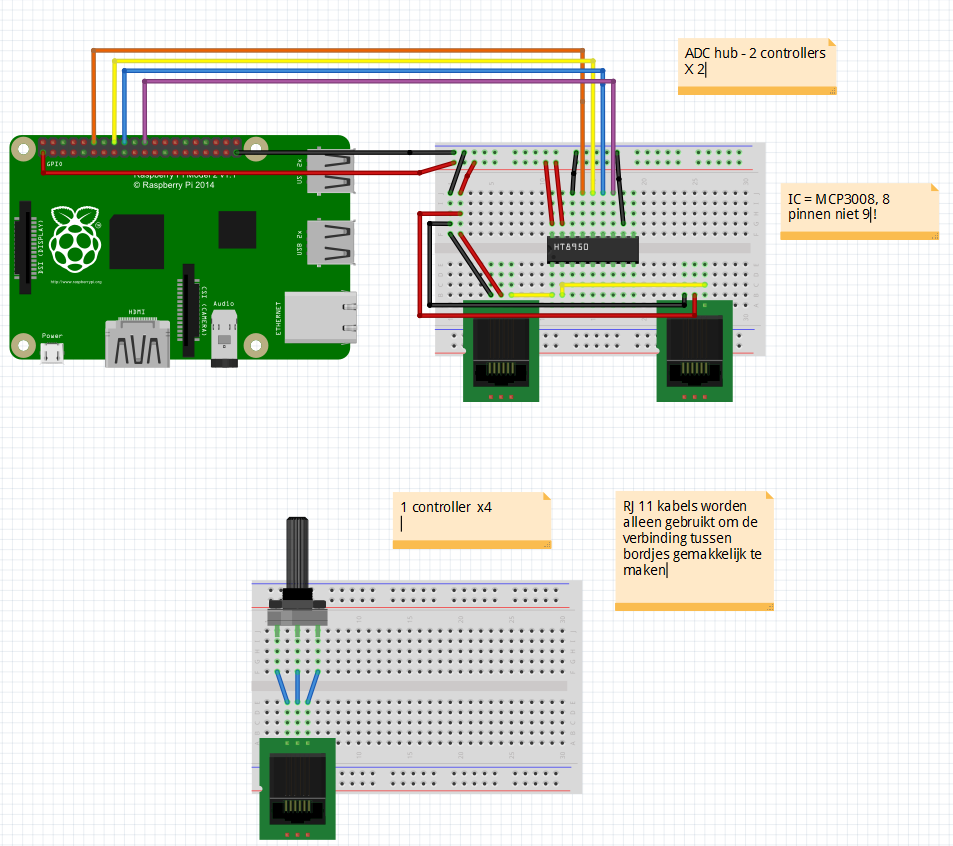Screen dimensions: 953x846
Task: Select the RJ11 jack below the controller breadboard
Action: 297,790
